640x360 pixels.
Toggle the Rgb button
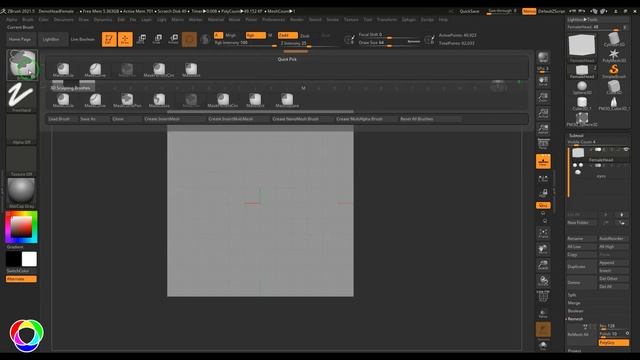coord(256,36)
